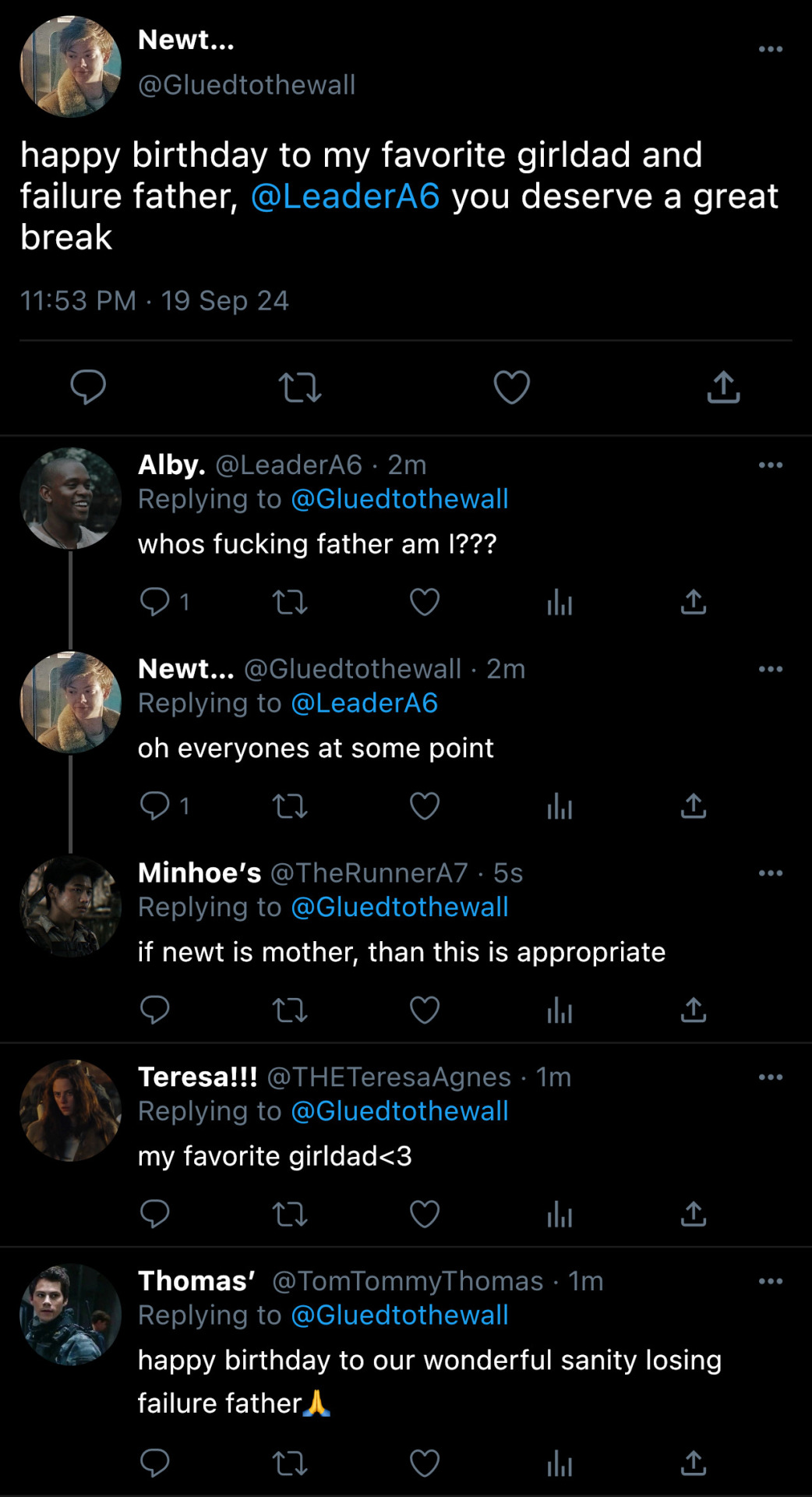Like Newt's main birthday tweet
Image resolution: width=812 pixels, height=1497 pixels.
click(511, 388)
